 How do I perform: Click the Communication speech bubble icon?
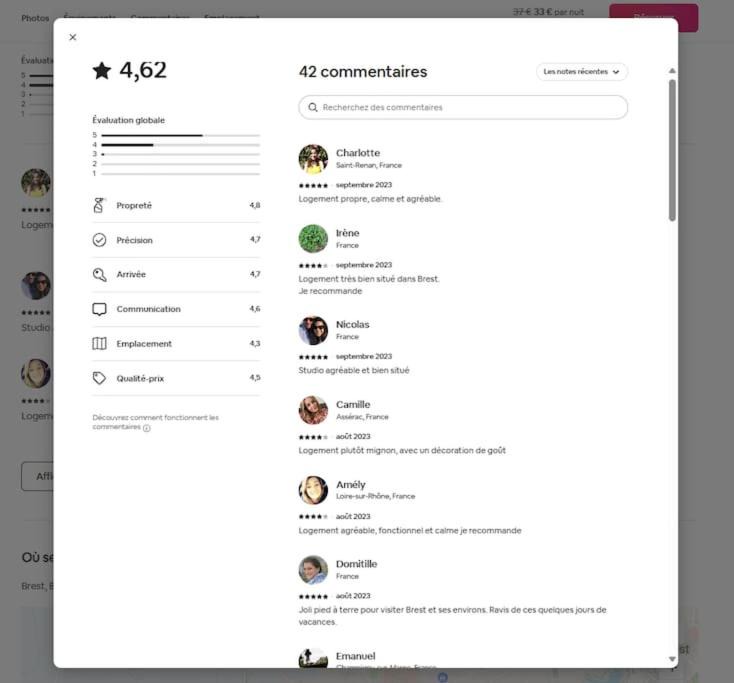[x=99, y=309]
